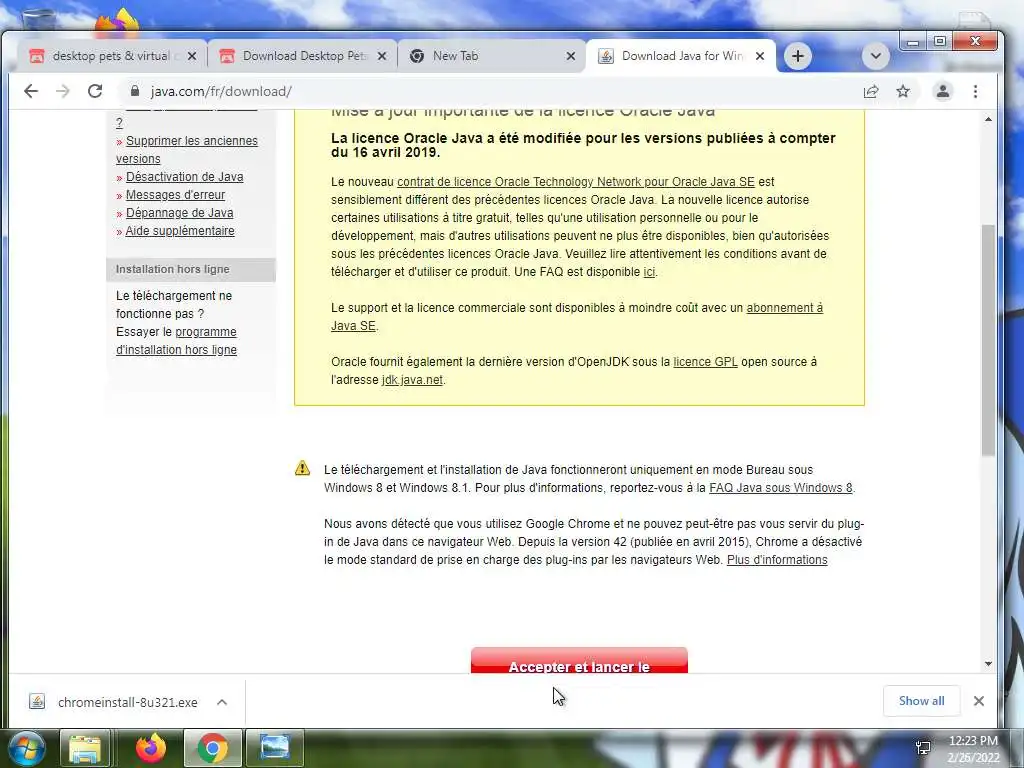
Task: Click the page scrollbar up arrow
Action: click(988, 120)
